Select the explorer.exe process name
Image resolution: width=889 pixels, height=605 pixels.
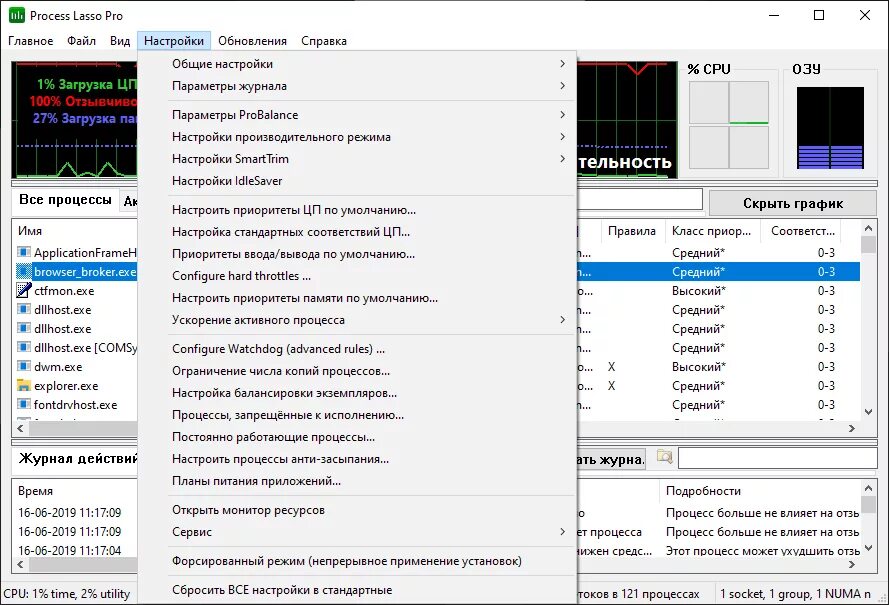(x=66, y=386)
